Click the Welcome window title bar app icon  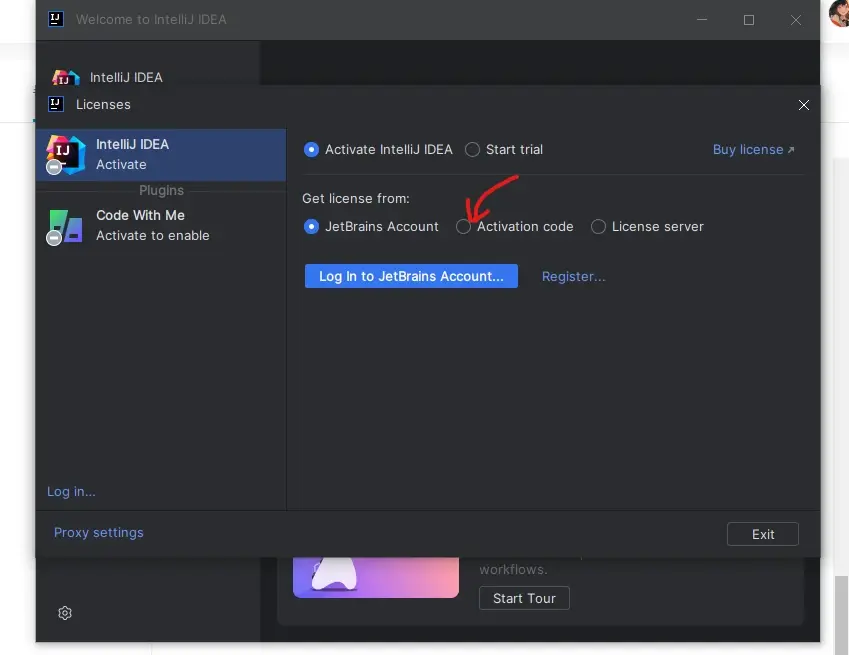point(56,19)
